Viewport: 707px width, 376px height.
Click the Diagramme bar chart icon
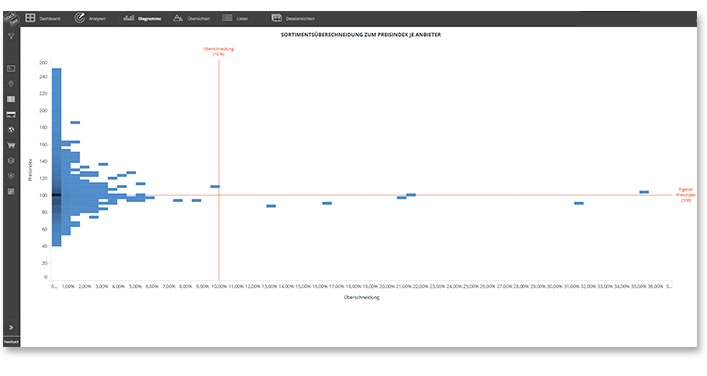pyautogui.click(x=129, y=18)
